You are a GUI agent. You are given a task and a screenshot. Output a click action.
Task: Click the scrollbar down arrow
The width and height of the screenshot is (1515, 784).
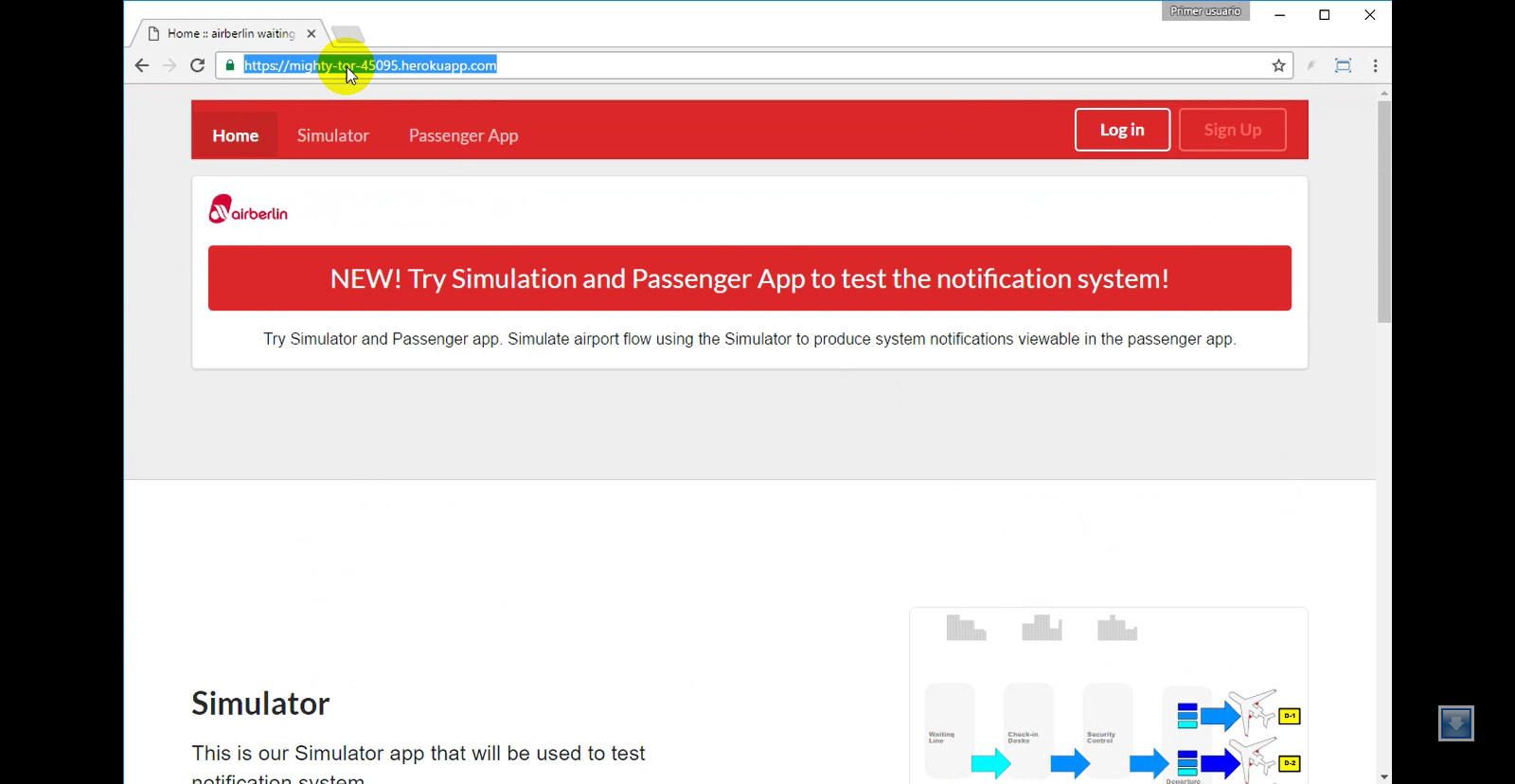pos(1384,776)
